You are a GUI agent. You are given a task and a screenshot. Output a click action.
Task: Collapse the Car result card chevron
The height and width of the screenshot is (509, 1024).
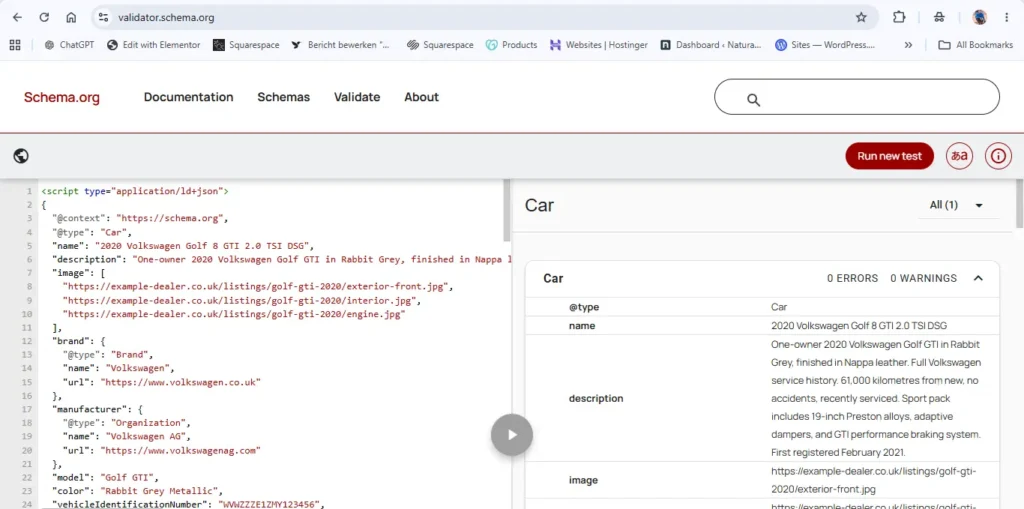(978, 278)
